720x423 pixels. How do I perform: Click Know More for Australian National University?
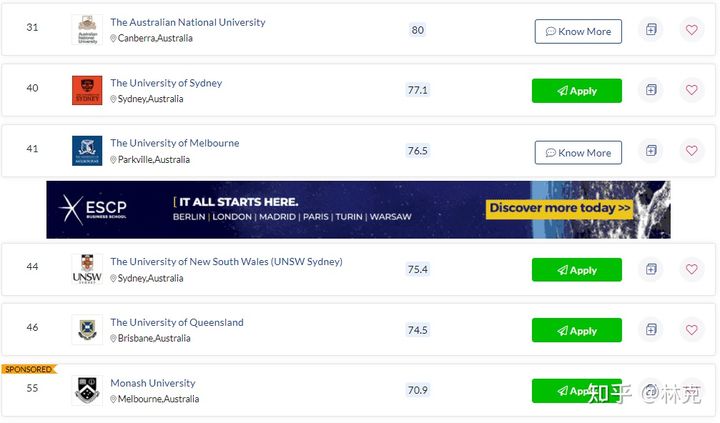click(578, 31)
